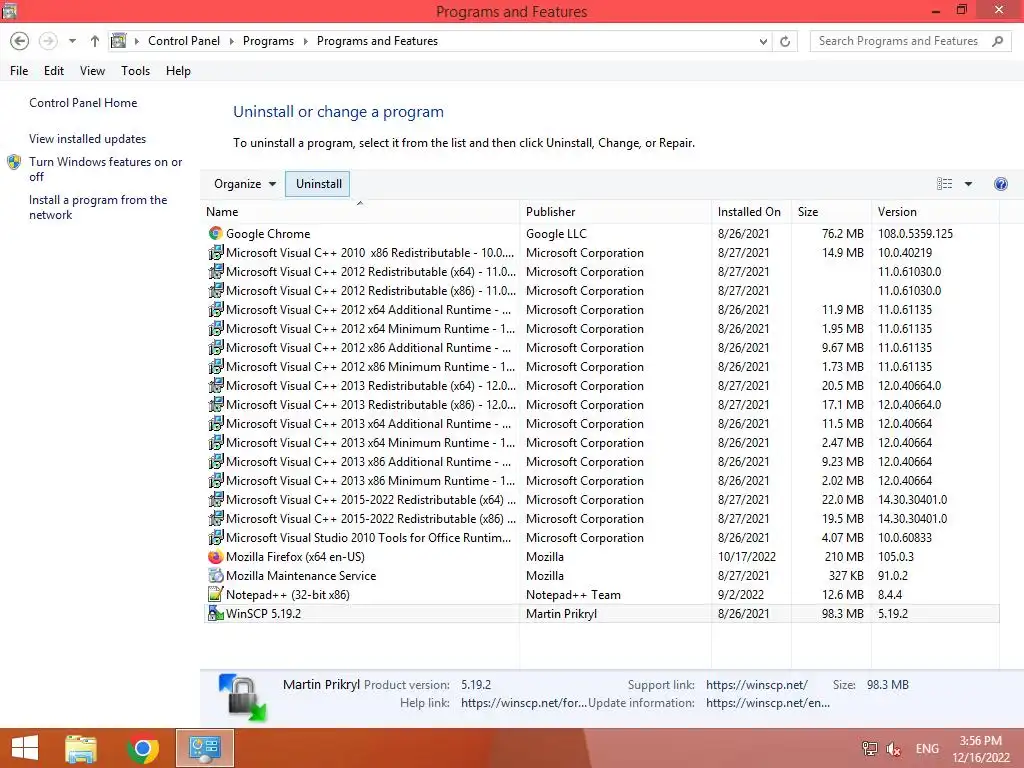Open the Help menu
Screen dimensions: 1024x768
(x=178, y=71)
